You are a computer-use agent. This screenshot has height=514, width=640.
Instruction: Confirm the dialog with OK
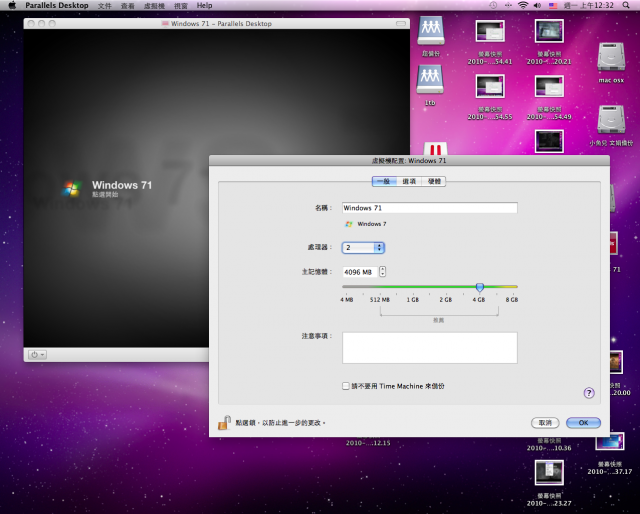(x=583, y=423)
